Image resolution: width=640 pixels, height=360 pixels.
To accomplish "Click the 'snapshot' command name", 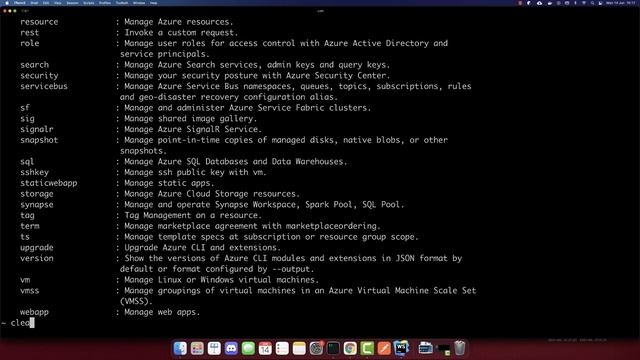I will (39, 140).
